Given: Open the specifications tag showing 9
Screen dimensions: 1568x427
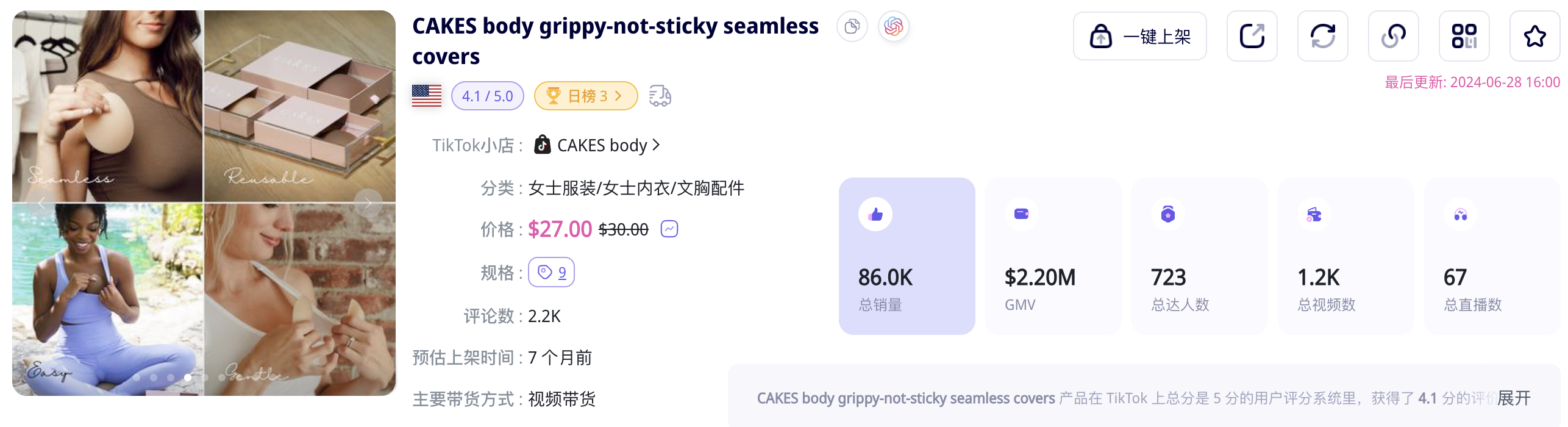Looking at the screenshot, I should point(551,273).
